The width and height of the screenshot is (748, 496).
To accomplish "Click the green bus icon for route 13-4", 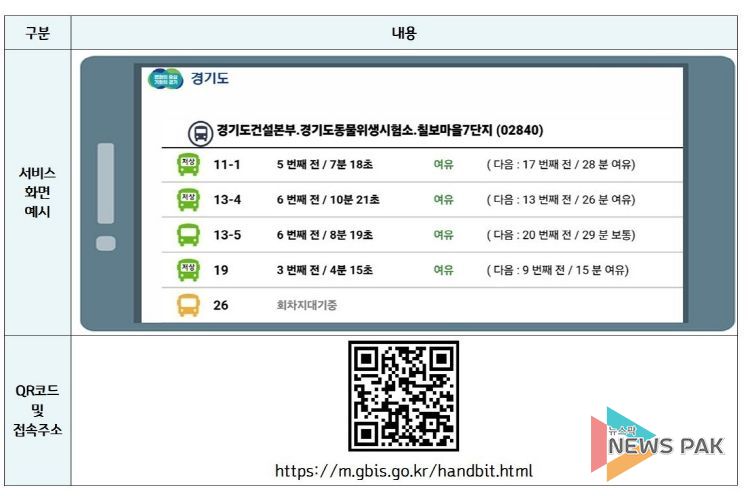I will 188,199.
